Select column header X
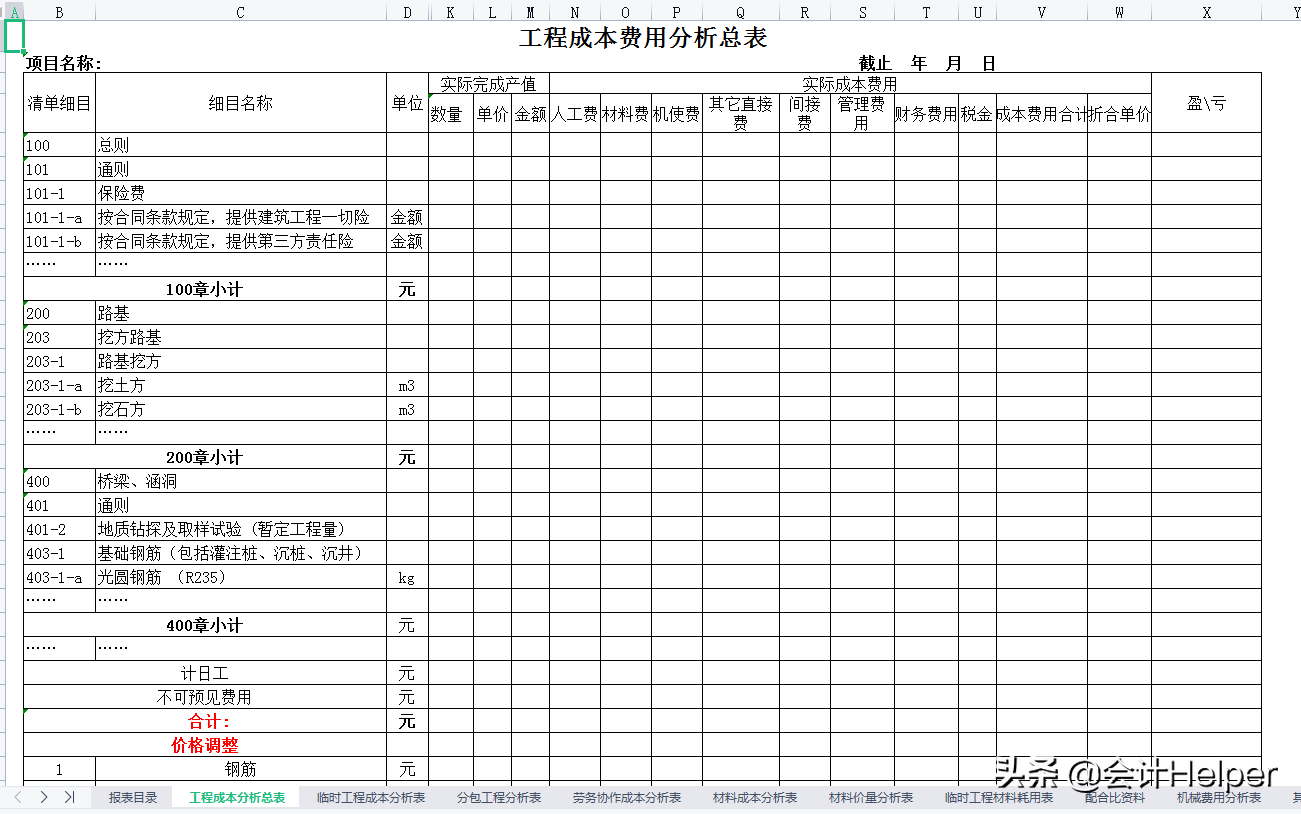This screenshot has height=814, width=1301. point(1207,10)
